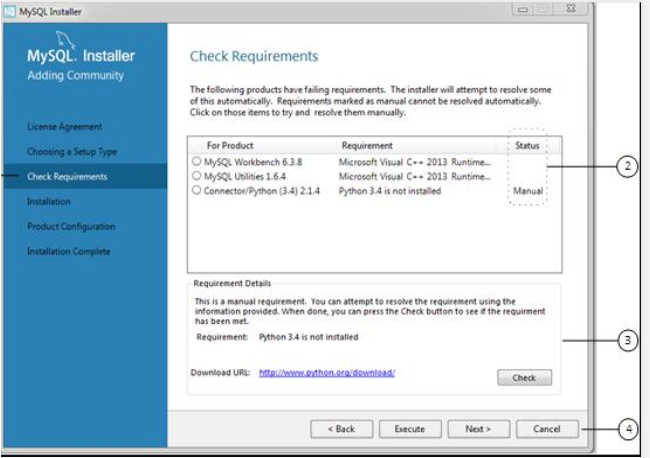Select the MySQL Workbench 6.3.8 radio button
Viewport: 650px width, 458px height.
pyautogui.click(x=196, y=161)
